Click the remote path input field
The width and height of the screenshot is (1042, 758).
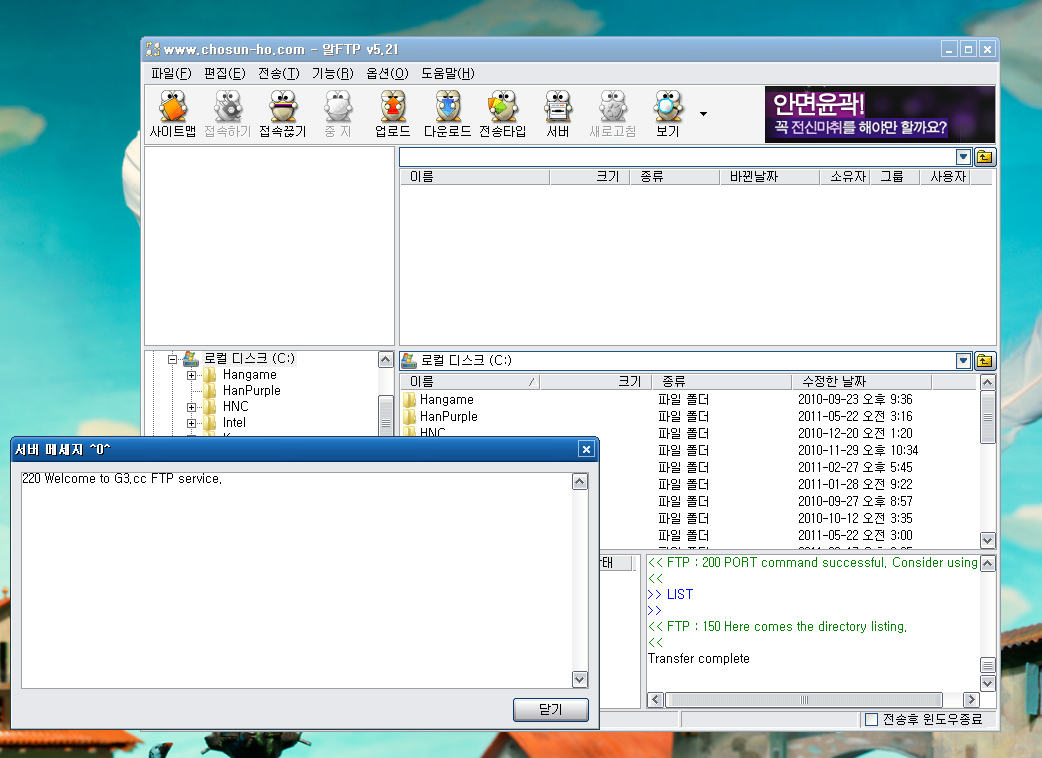pyautogui.click(x=677, y=157)
